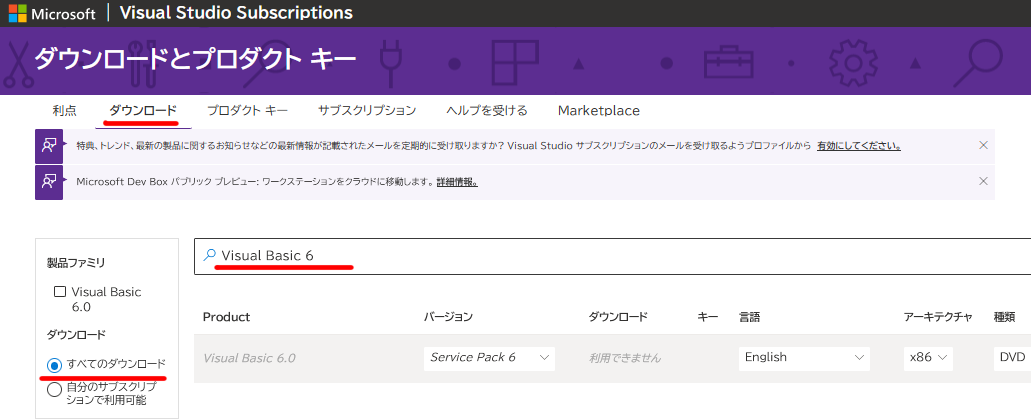Click the 製品ファミリ filter heading
1031x420 pixels.
click(76, 263)
